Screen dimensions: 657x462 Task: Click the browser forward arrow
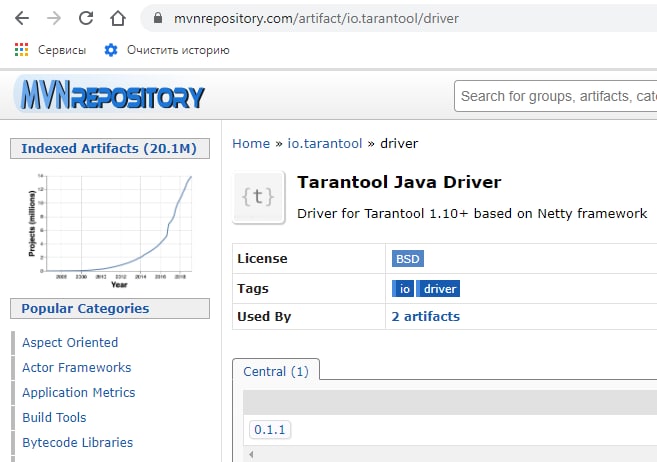coord(54,18)
